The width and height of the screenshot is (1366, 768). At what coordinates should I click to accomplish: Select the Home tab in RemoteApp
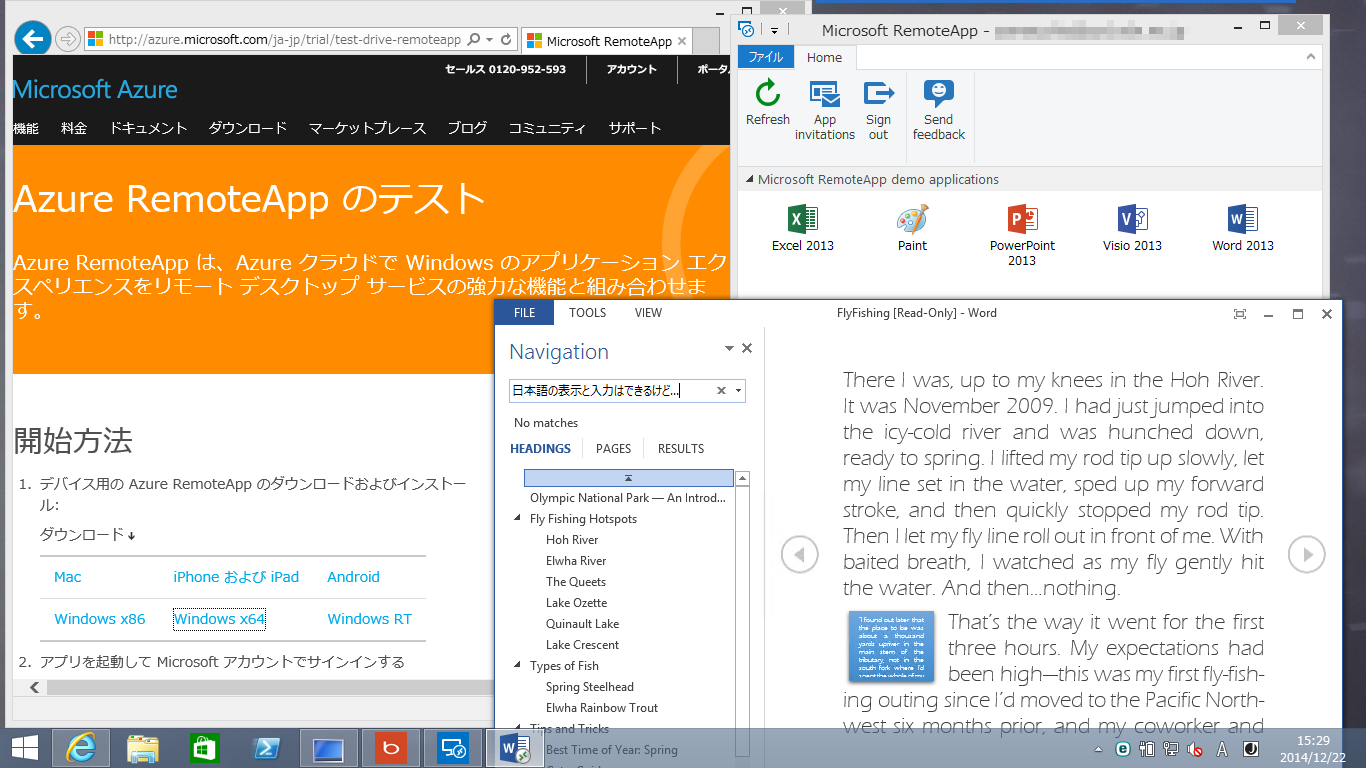click(x=824, y=57)
